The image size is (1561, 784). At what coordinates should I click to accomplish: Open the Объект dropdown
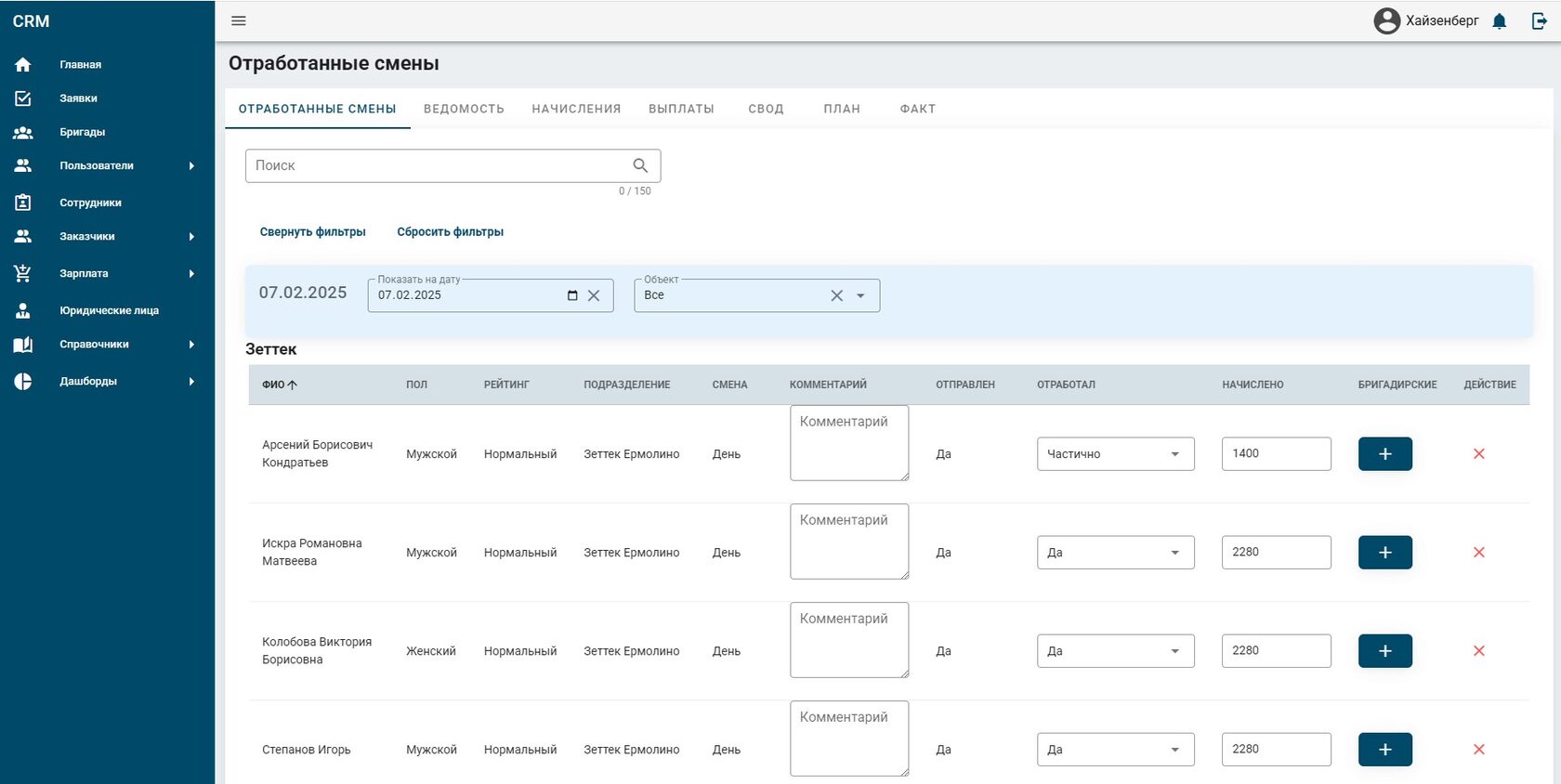click(860, 295)
